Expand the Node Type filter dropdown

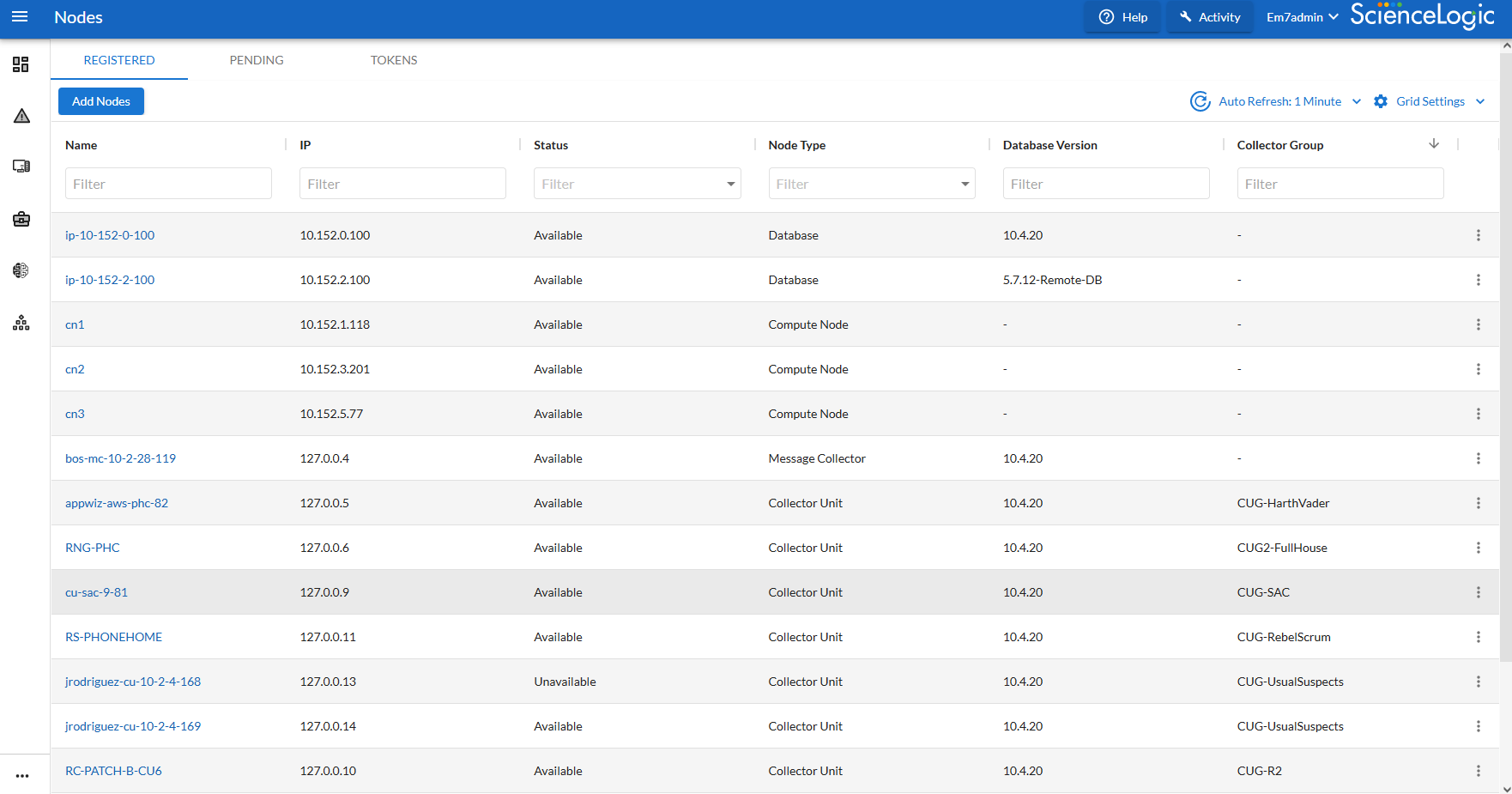tap(965, 184)
